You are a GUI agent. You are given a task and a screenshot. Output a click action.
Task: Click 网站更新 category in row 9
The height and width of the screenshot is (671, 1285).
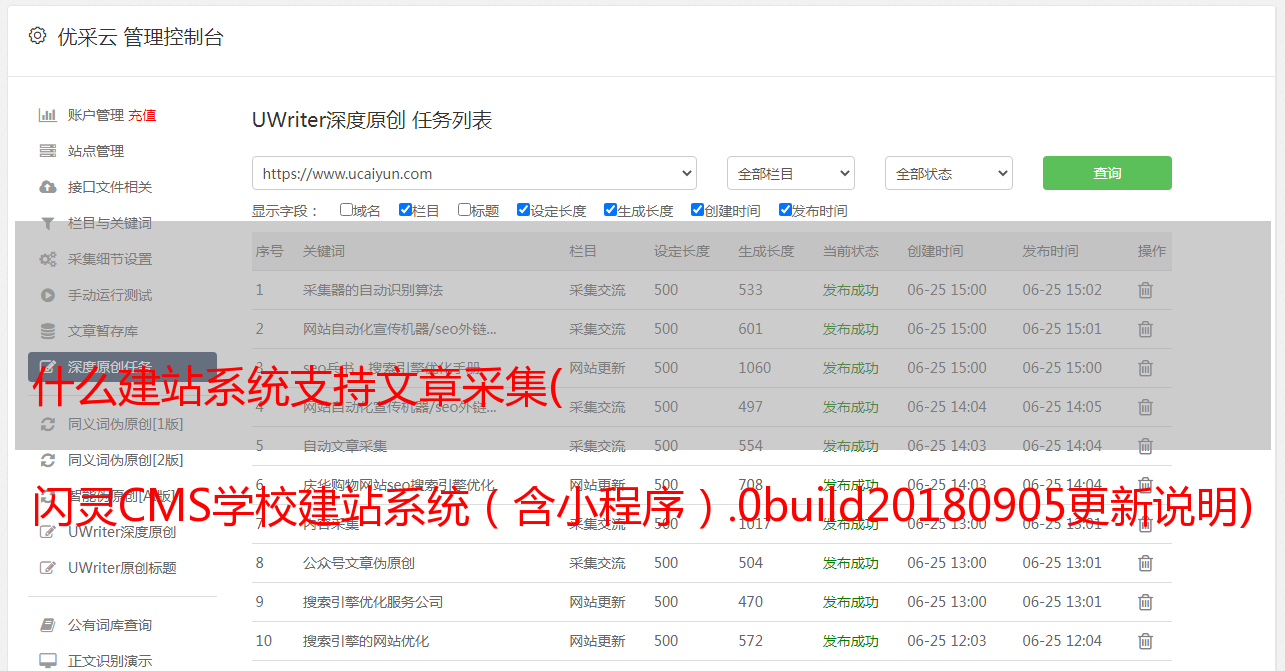pyautogui.click(x=597, y=602)
